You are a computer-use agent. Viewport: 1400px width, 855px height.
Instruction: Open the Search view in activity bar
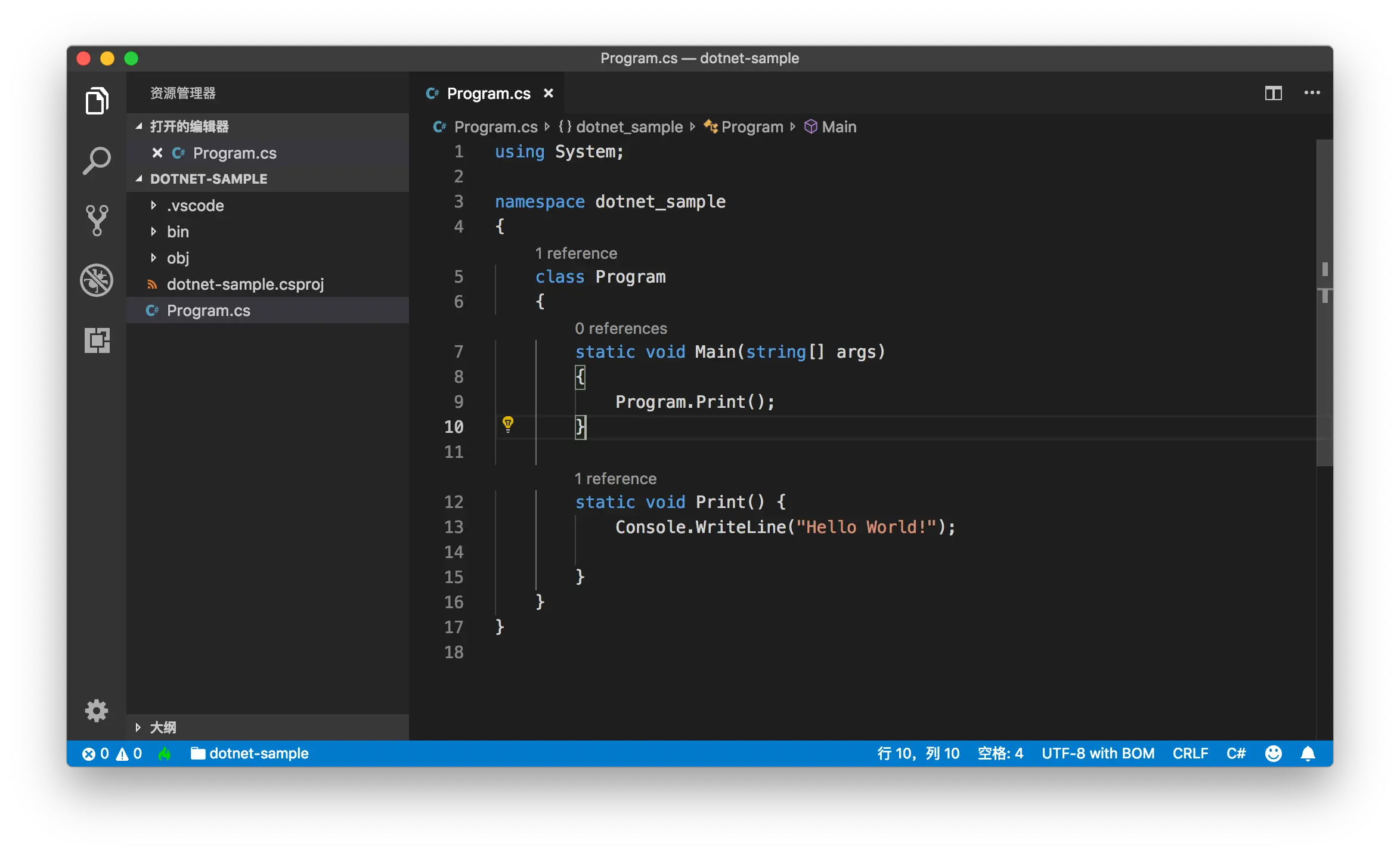click(97, 160)
